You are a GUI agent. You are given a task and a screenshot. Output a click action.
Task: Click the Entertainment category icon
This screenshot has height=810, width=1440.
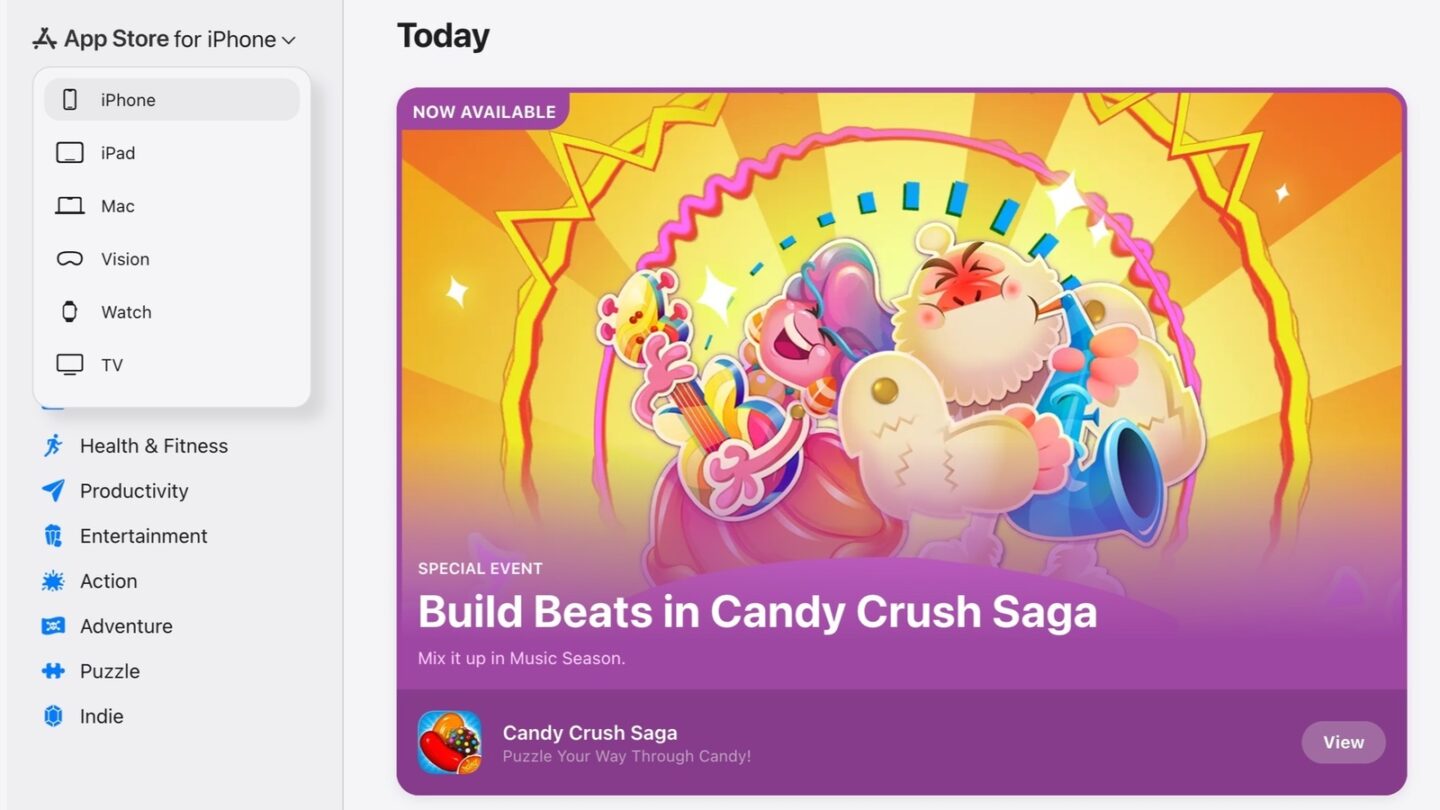(x=56, y=536)
